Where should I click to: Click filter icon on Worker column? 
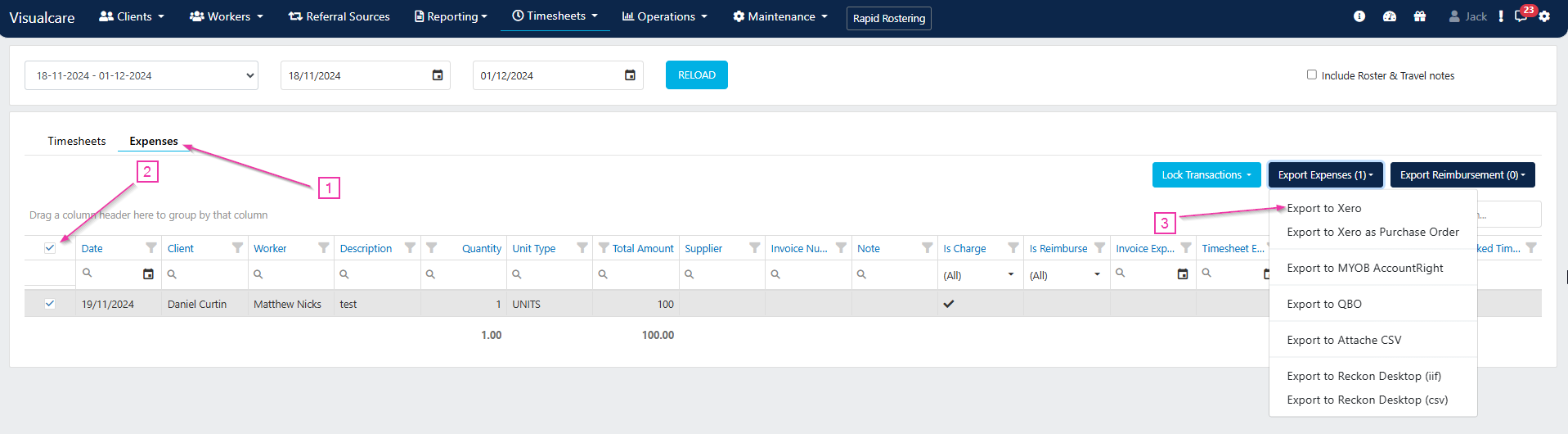click(324, 247)
